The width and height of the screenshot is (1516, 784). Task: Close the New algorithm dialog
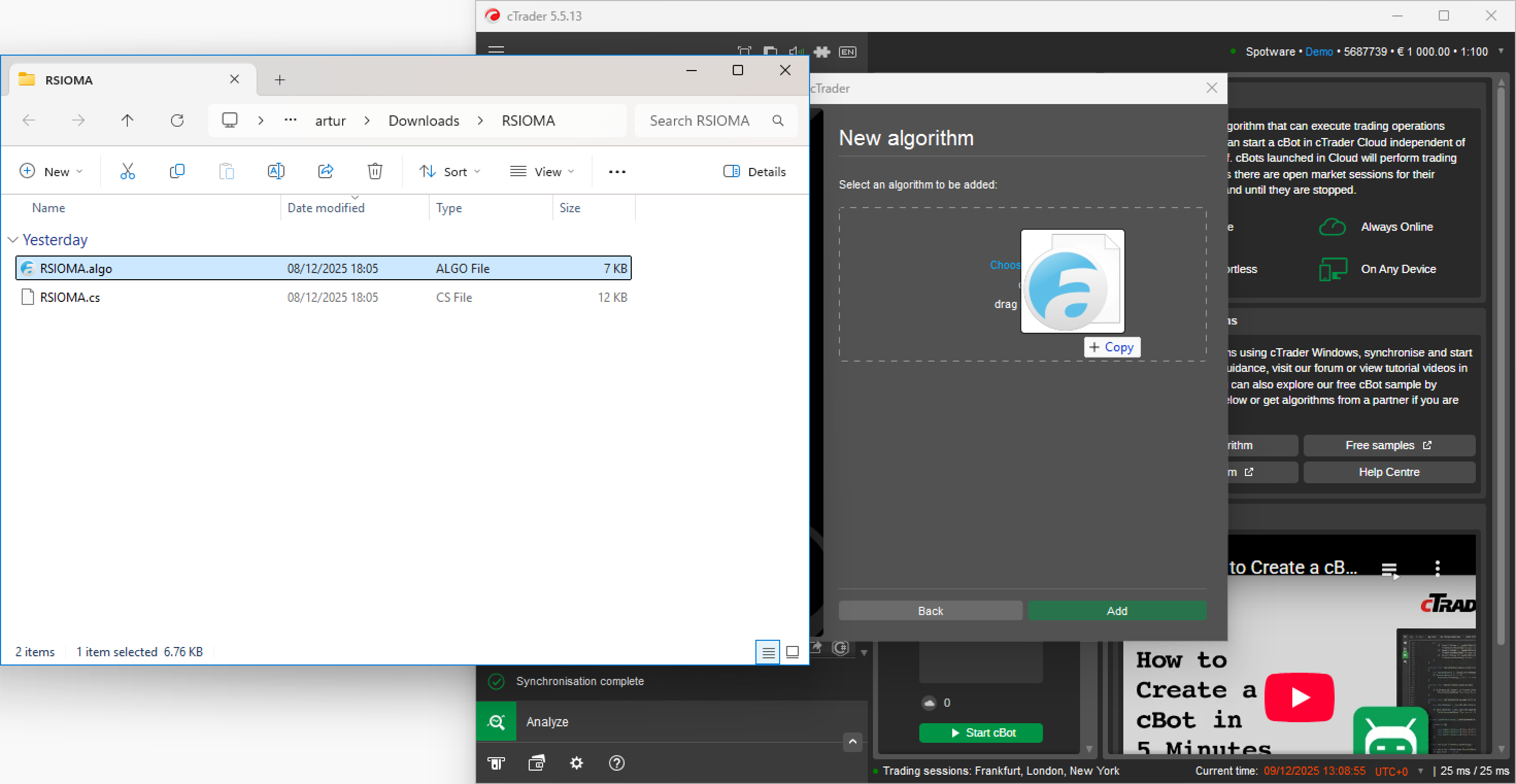[x=1211, y=88]
